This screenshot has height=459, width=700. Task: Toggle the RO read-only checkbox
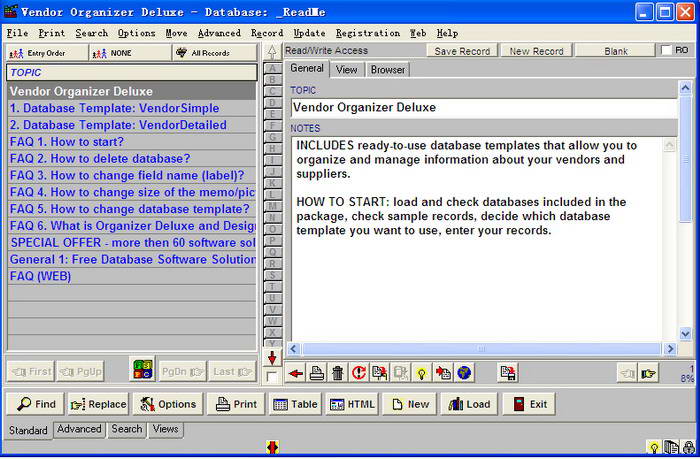666,50
